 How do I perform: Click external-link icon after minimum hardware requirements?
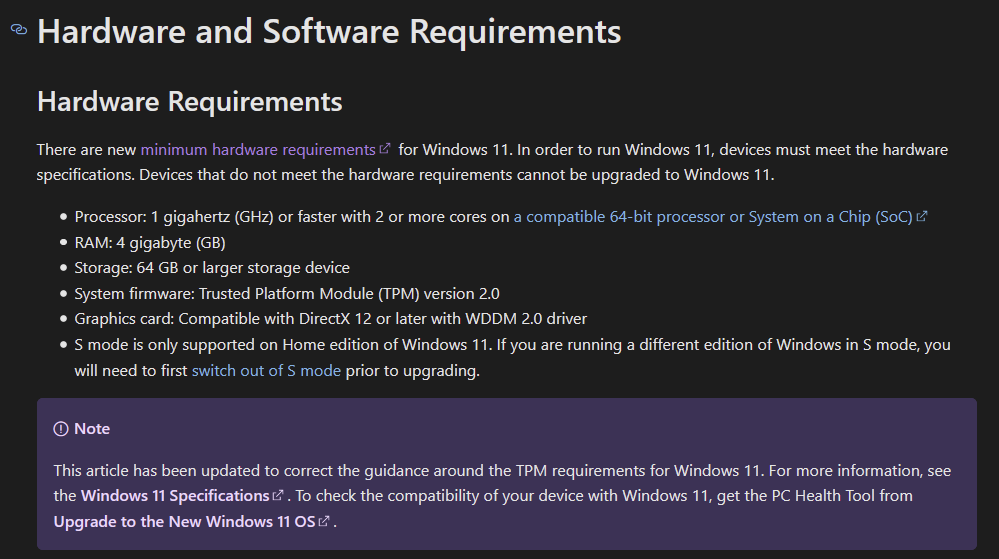click(385, 149)
